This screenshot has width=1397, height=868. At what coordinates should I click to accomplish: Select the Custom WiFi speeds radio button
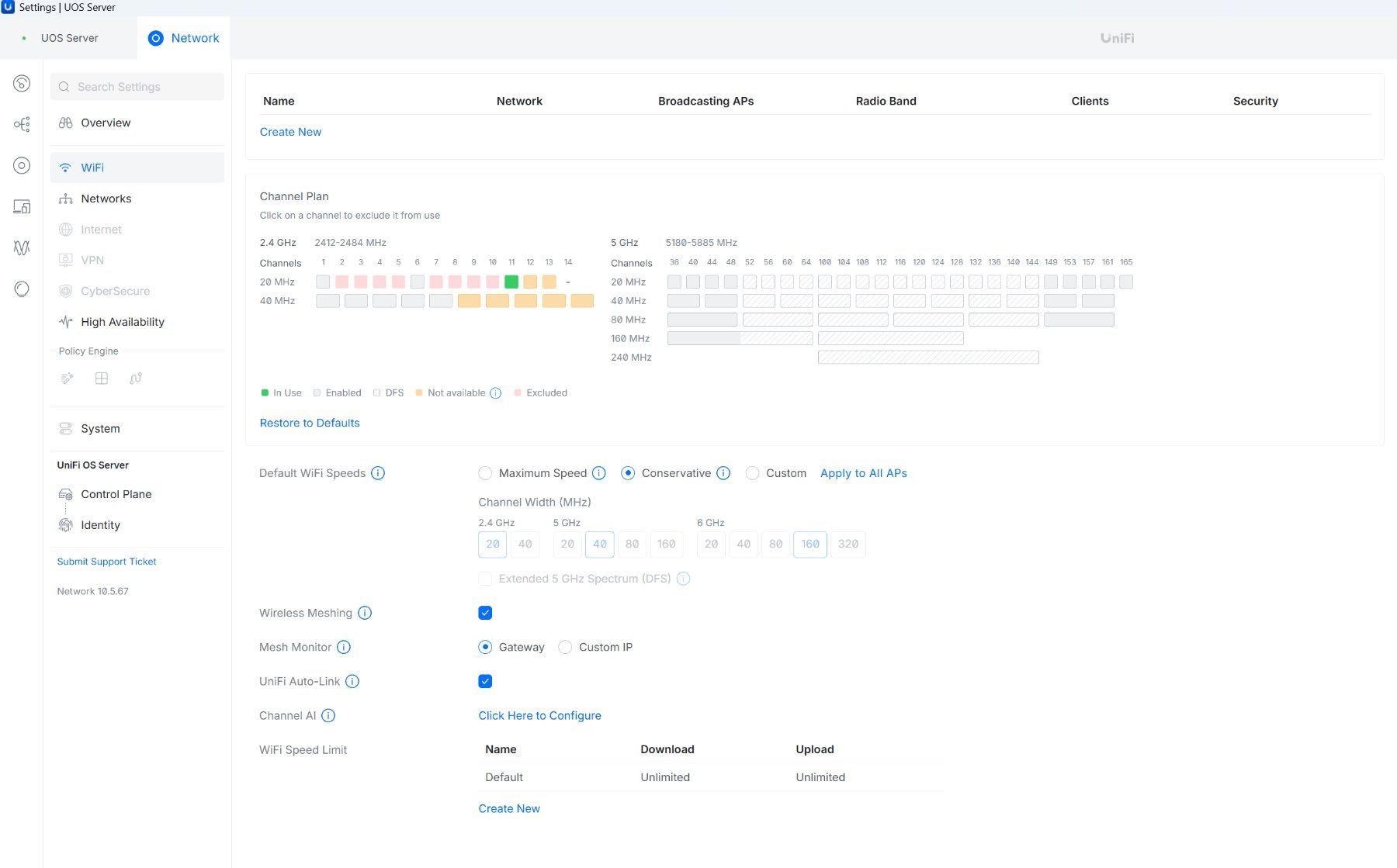(752, 473)
